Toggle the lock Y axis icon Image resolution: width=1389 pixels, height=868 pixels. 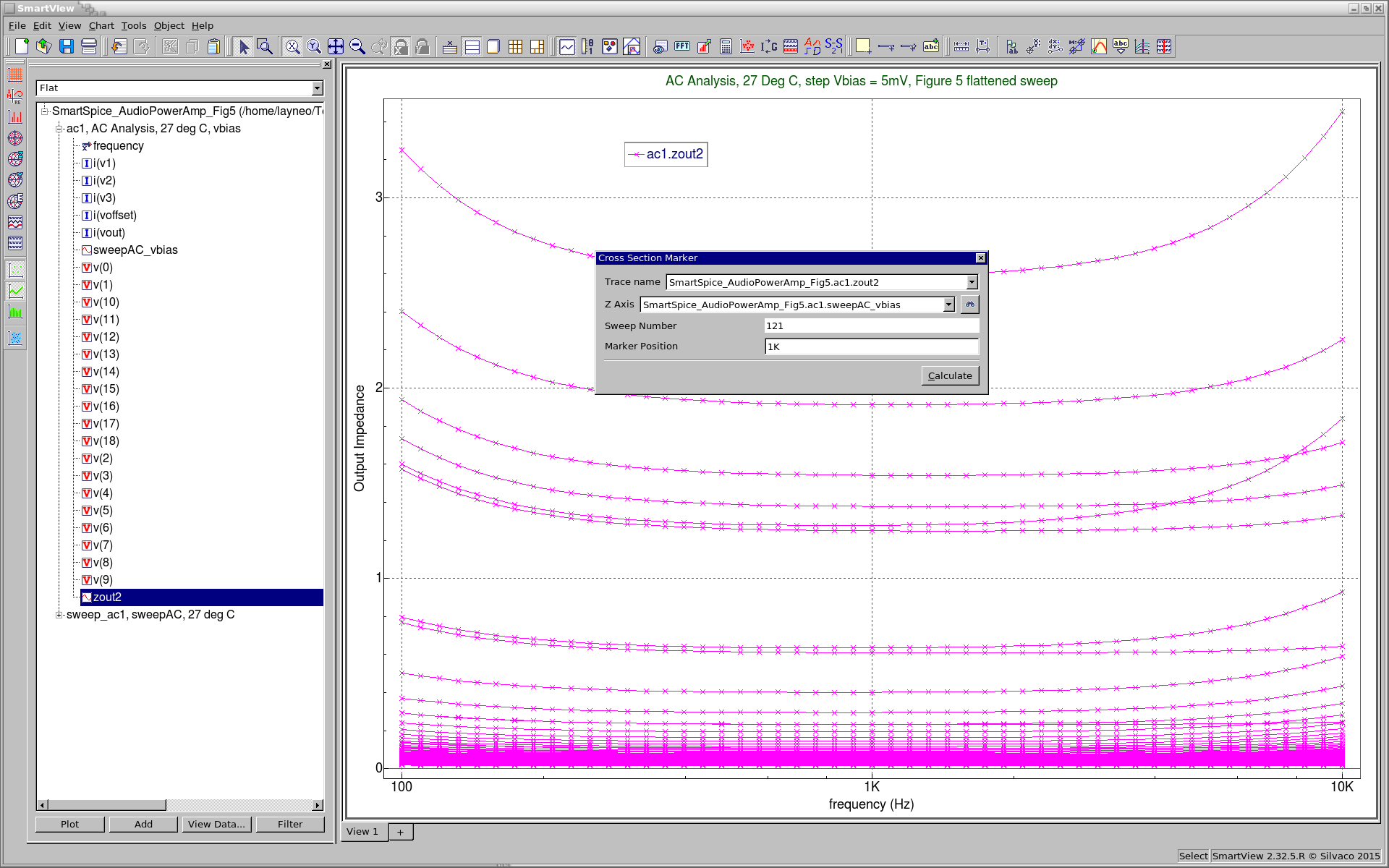(x=422, y=47)
